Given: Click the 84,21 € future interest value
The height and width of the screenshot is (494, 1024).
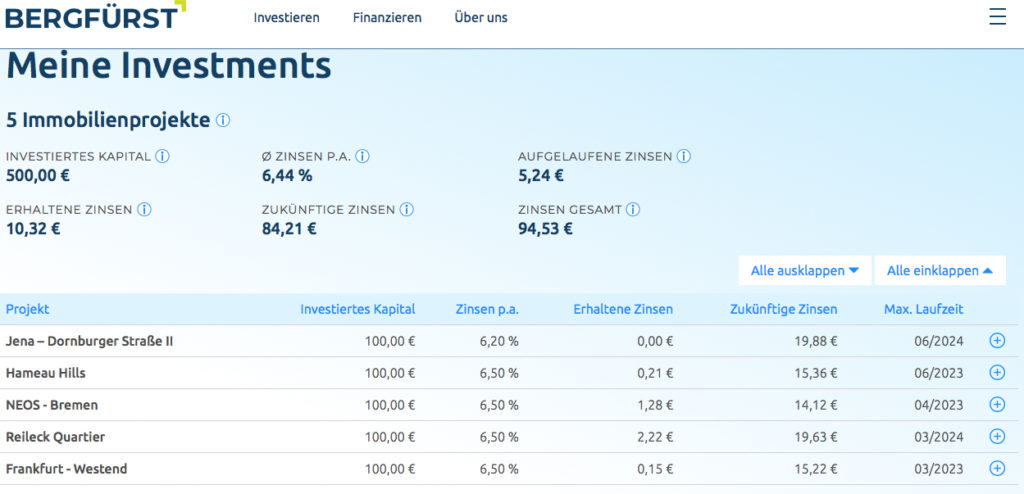Looking at the screenshot, I should (x=289, y=229).
